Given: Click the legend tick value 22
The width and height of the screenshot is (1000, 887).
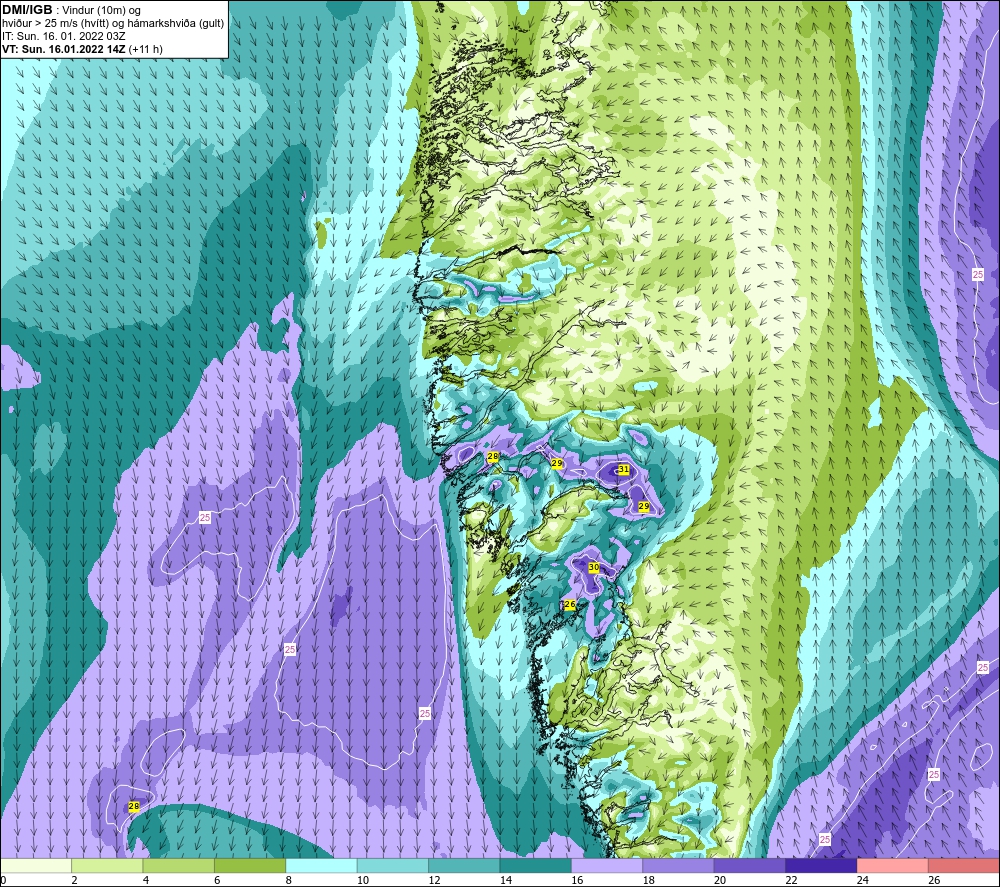Looking at the screenshot, I should pyautogui.click(x=791, y=880).
